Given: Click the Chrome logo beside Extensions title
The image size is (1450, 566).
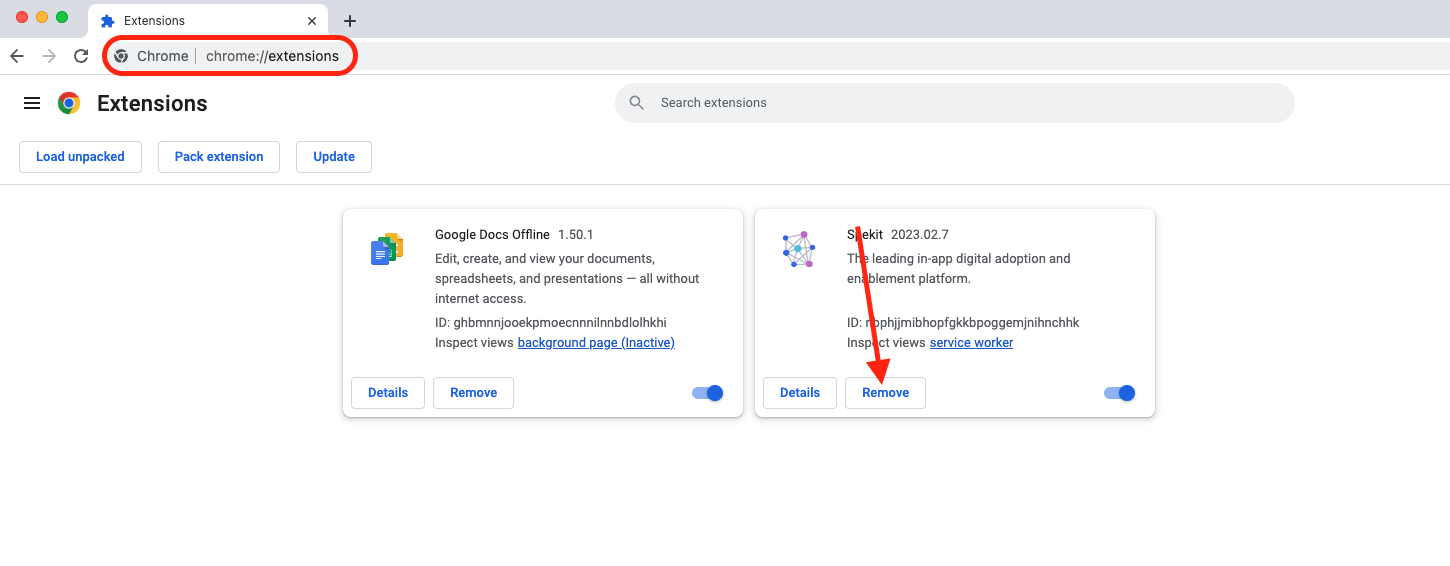Looking at the screenshot, I should click(x=69, y=103).
